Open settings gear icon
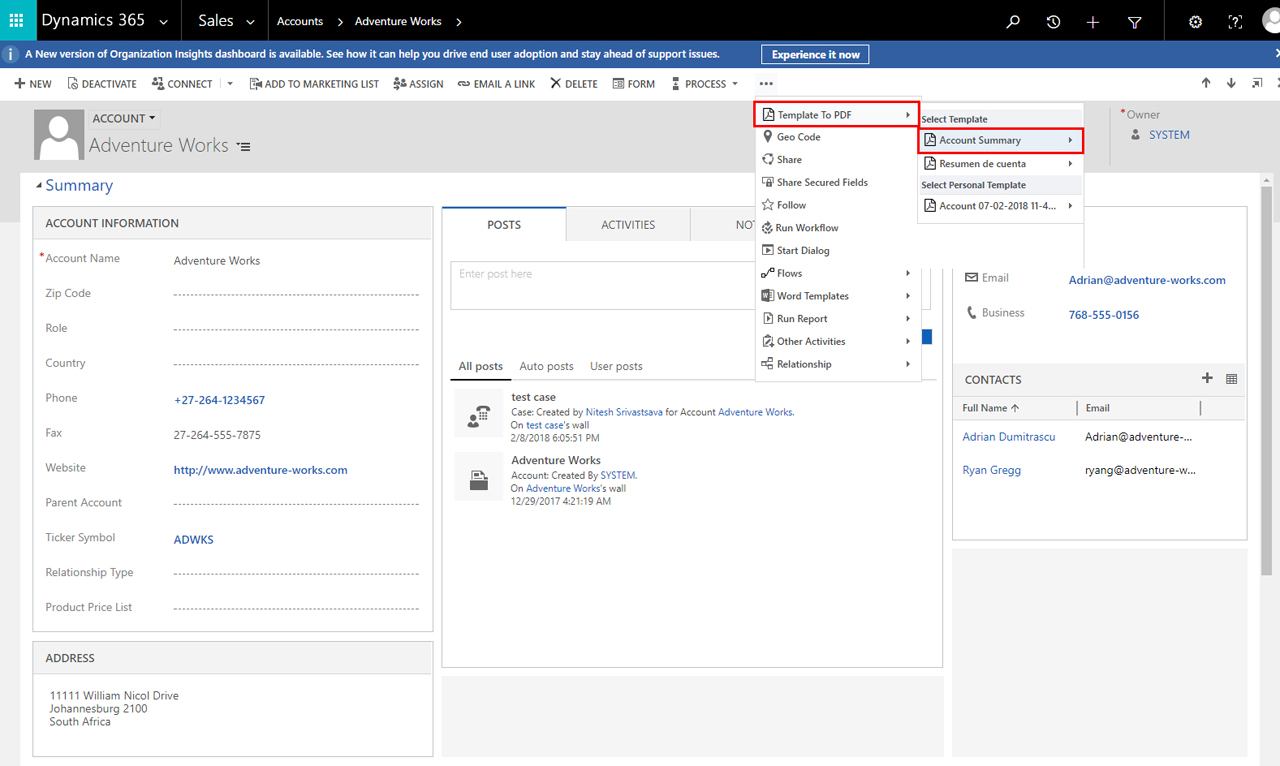Viewport: 1280px width, 766px height. (1195, 22)
